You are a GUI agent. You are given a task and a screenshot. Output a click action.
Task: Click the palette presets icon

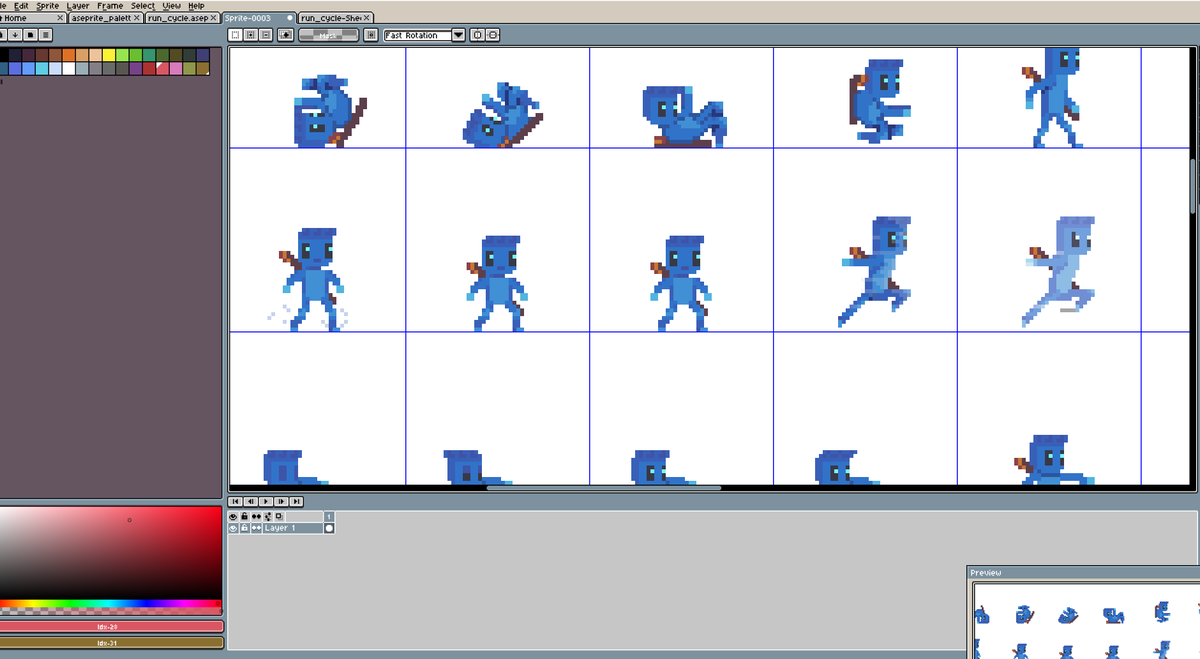click(30, 35)
